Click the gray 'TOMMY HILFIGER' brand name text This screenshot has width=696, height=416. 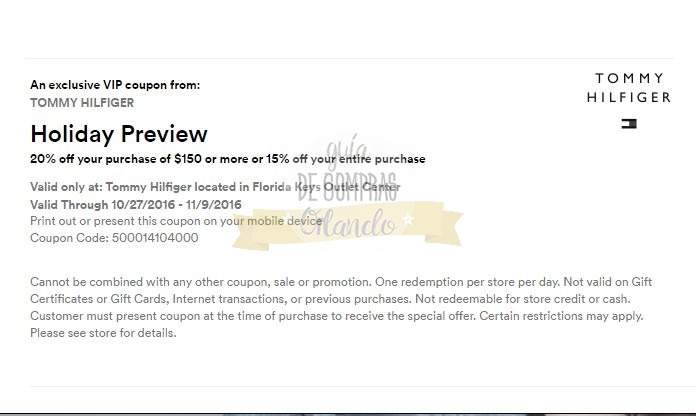[x=82, y=102]
